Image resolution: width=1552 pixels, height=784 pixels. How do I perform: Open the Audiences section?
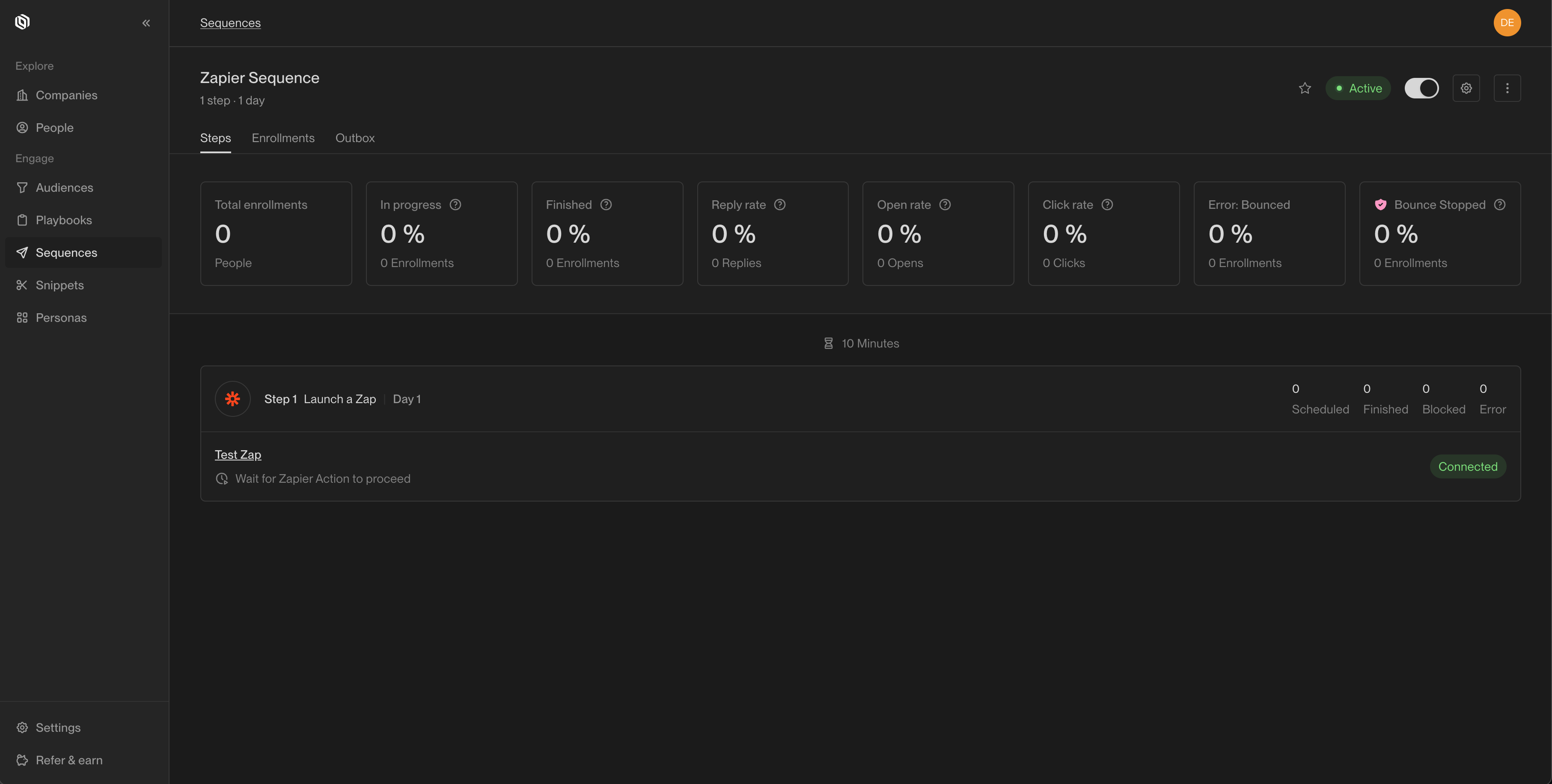pyautogui.click(x=63, y=187)
